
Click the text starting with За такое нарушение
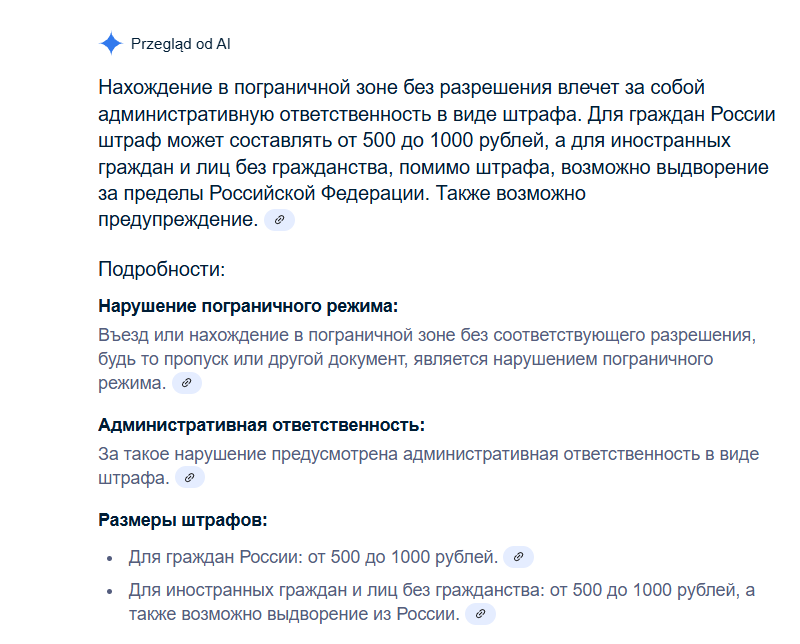pos(429,465)
